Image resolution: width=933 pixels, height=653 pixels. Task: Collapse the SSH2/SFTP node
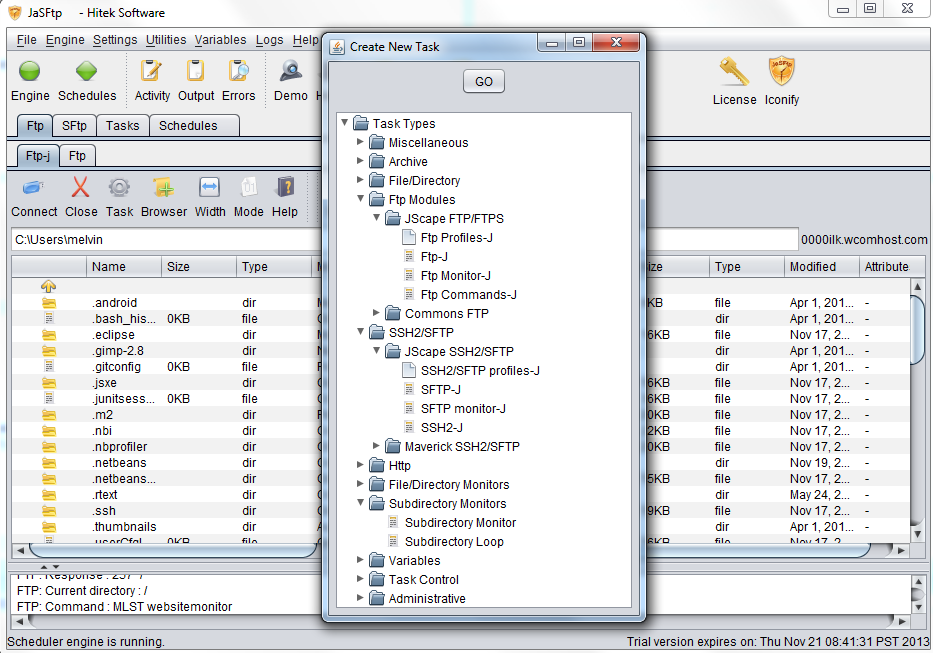361,332
